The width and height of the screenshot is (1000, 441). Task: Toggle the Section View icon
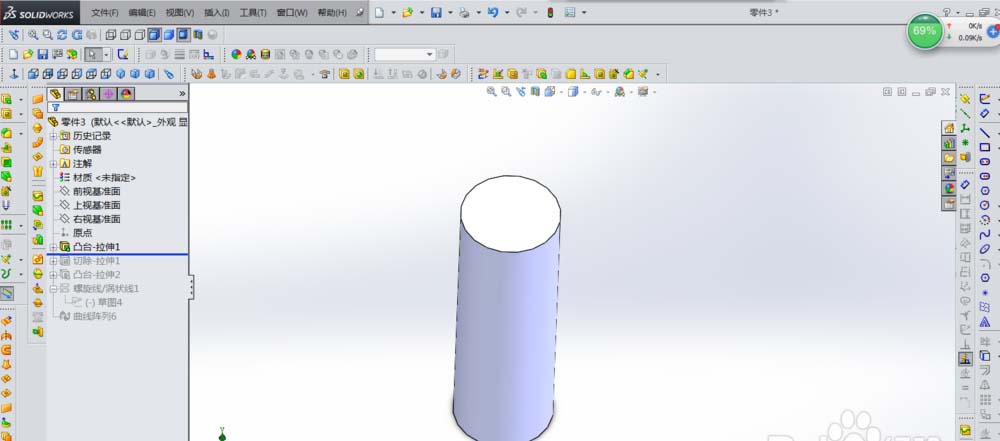pos(198,34)
